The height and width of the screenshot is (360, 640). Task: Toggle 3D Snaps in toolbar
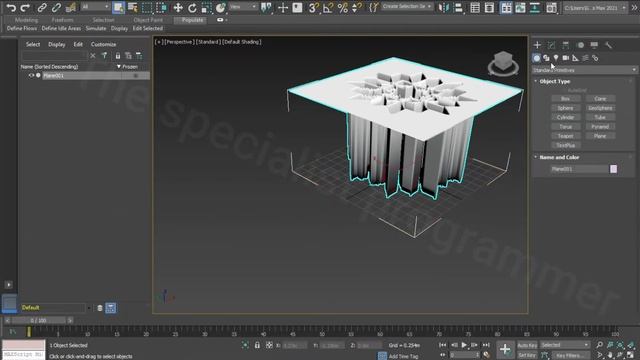[x=313, y=7]
